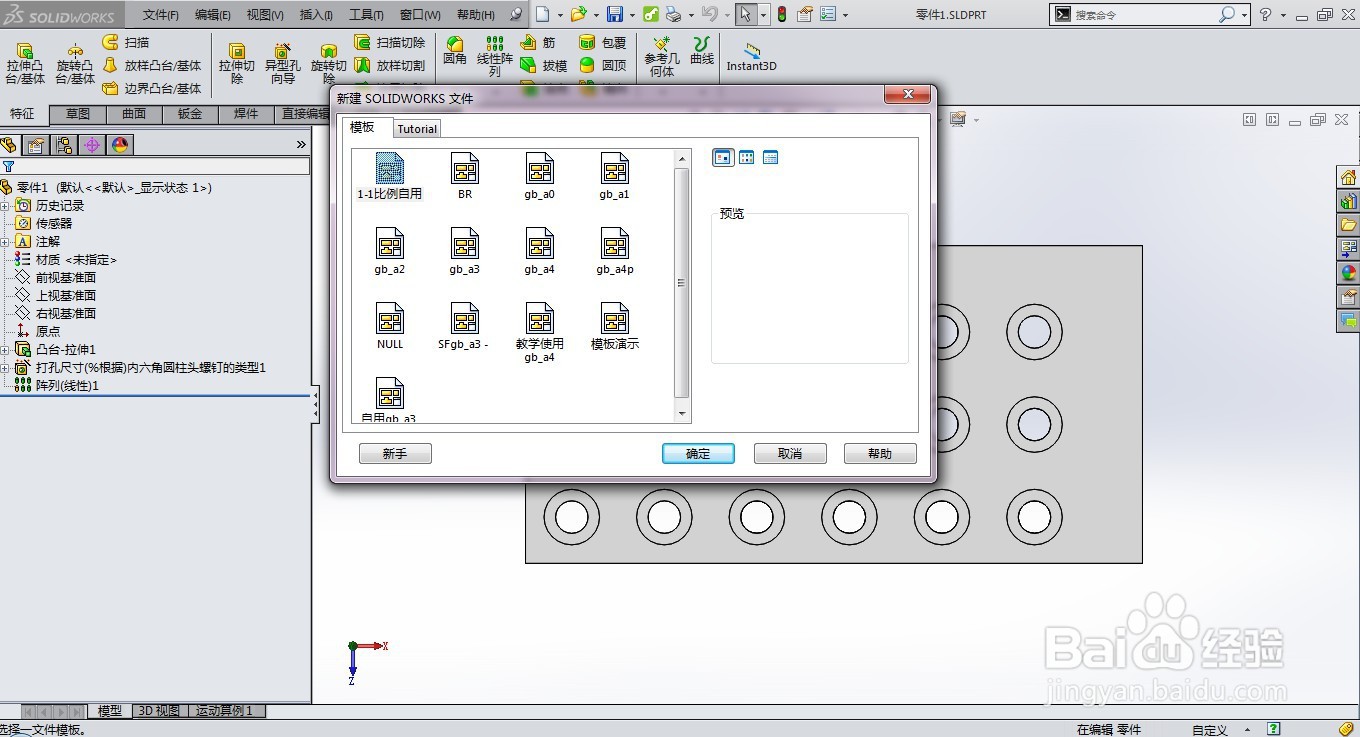1360x737 pixels.
Task: Open the Curves tool (曲线)
Action: point(703,51)
